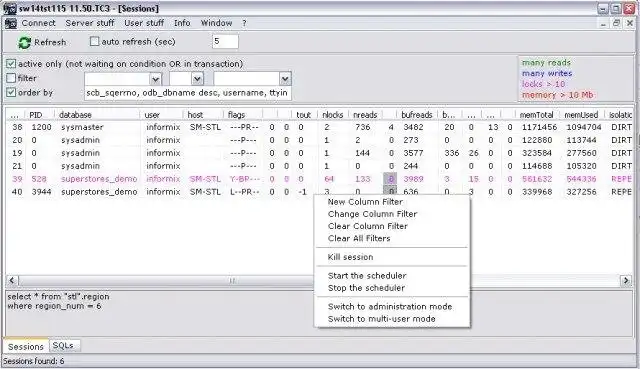Click the auto refresh seconds input field
This screenshot has width=640, height=369.
[225, 41]
